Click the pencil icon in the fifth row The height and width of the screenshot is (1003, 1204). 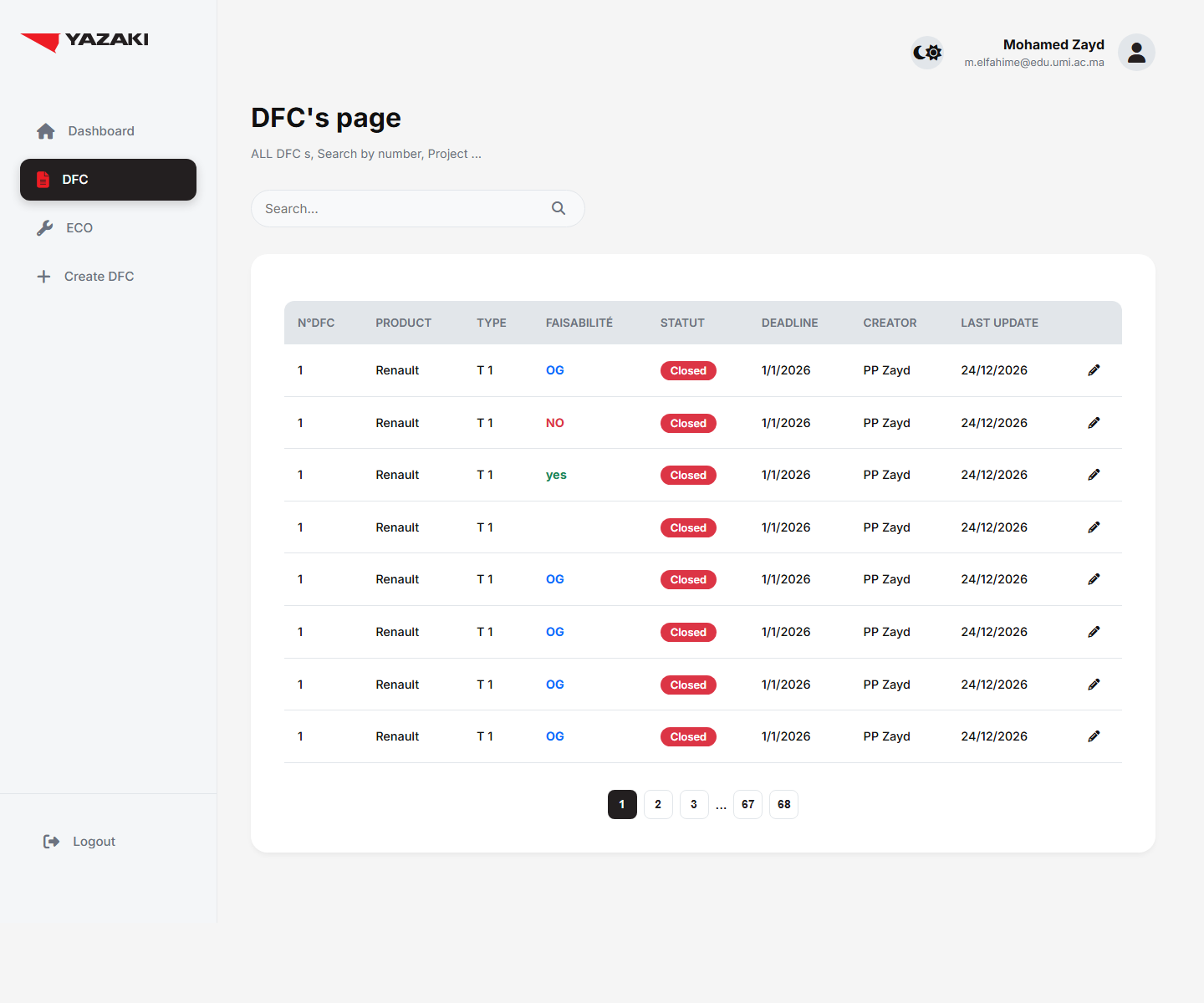(x=1094, y=579)
